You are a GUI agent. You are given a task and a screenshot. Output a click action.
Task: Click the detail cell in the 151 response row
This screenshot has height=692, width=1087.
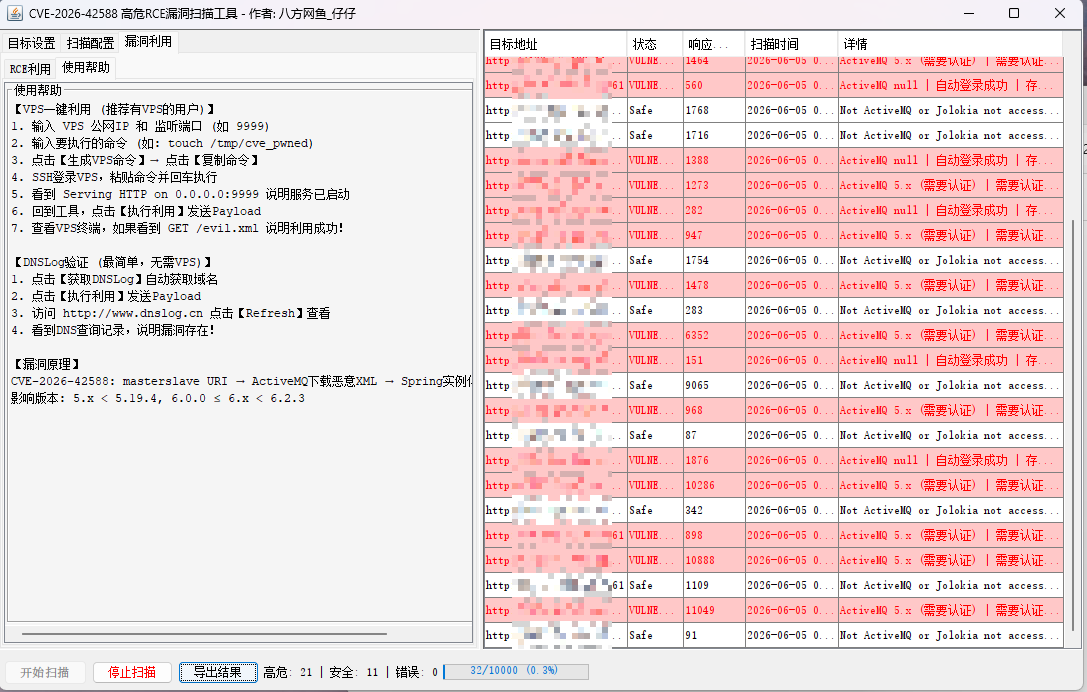[950, 360]
